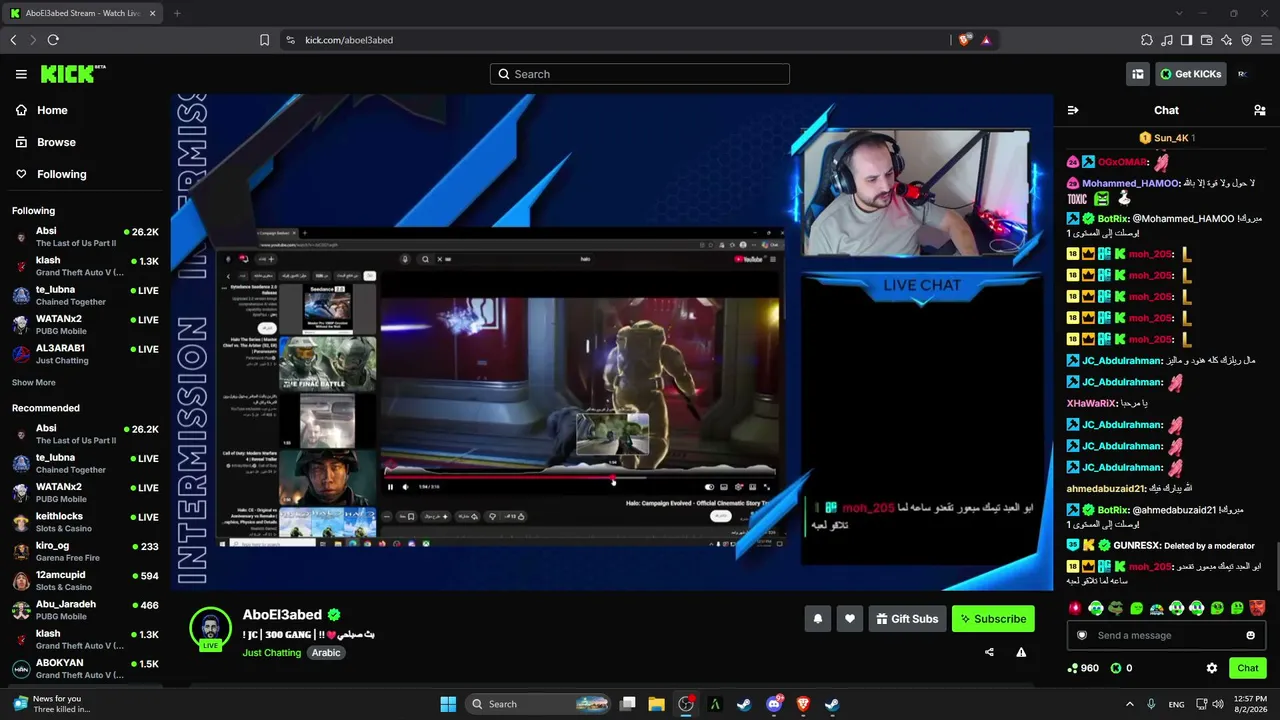Open AL3ARAB1 channel in the Following list
Screen dimensions: 1280x720
(86, 354)
